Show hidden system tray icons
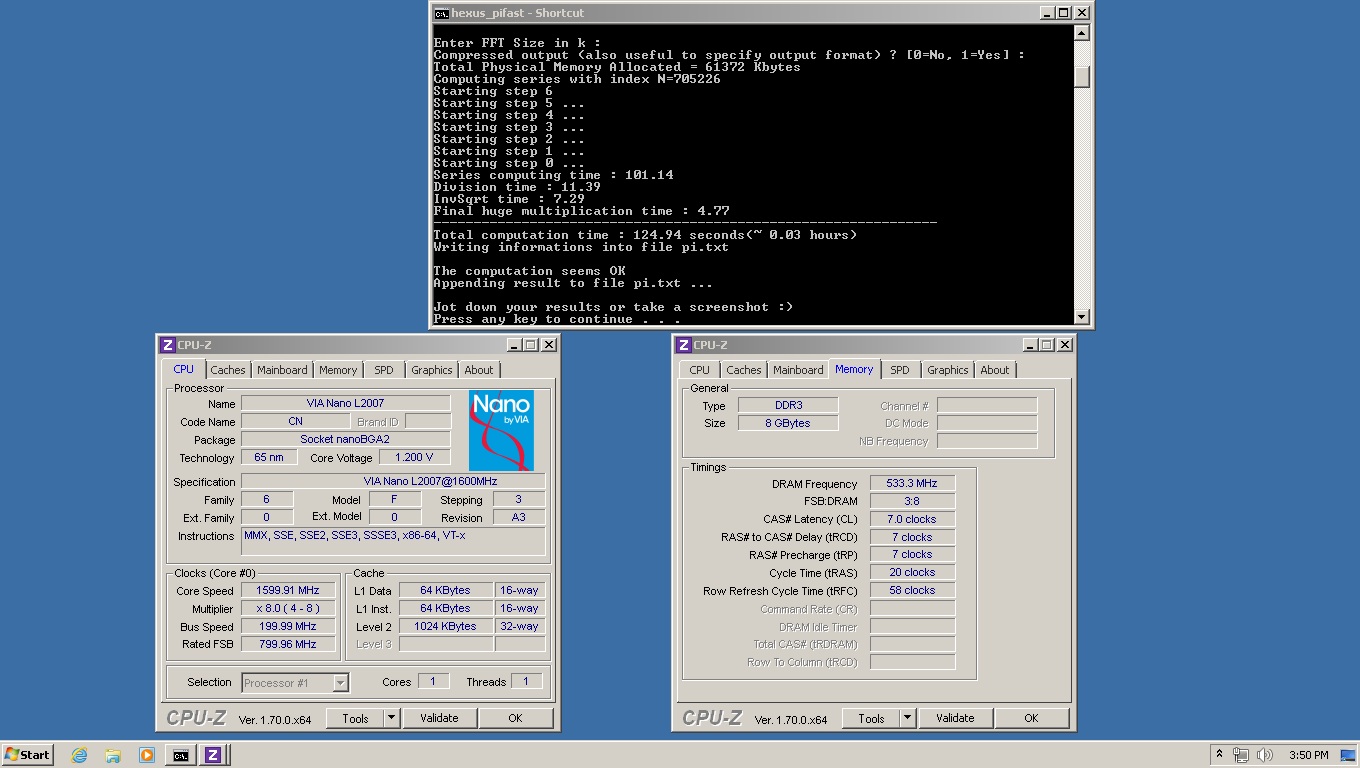This screenshot has height=768, width=1360. click(x=1219, y=755)
